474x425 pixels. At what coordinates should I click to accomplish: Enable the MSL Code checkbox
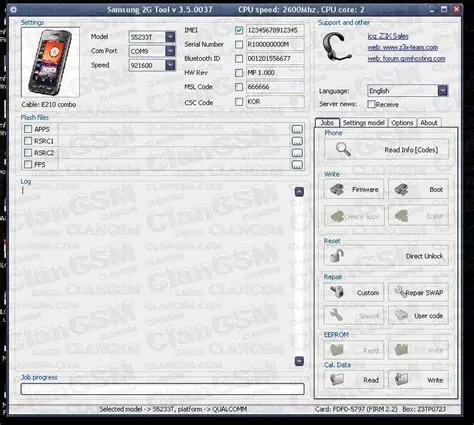[239, 87]
